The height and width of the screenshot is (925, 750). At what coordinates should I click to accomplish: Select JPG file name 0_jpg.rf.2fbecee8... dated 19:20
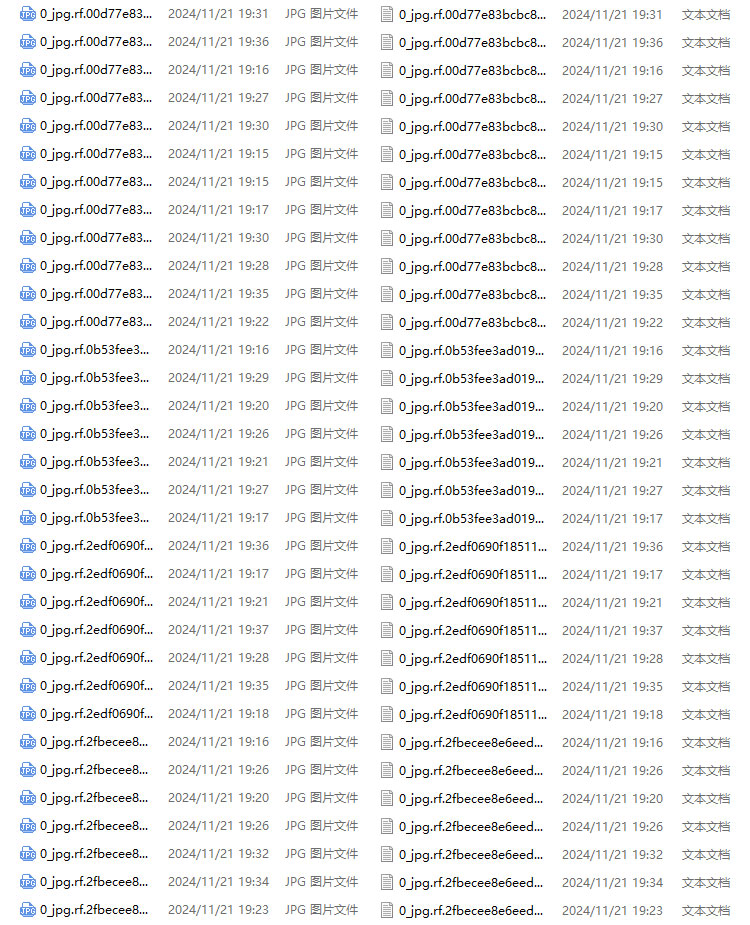tap(94, 798)
